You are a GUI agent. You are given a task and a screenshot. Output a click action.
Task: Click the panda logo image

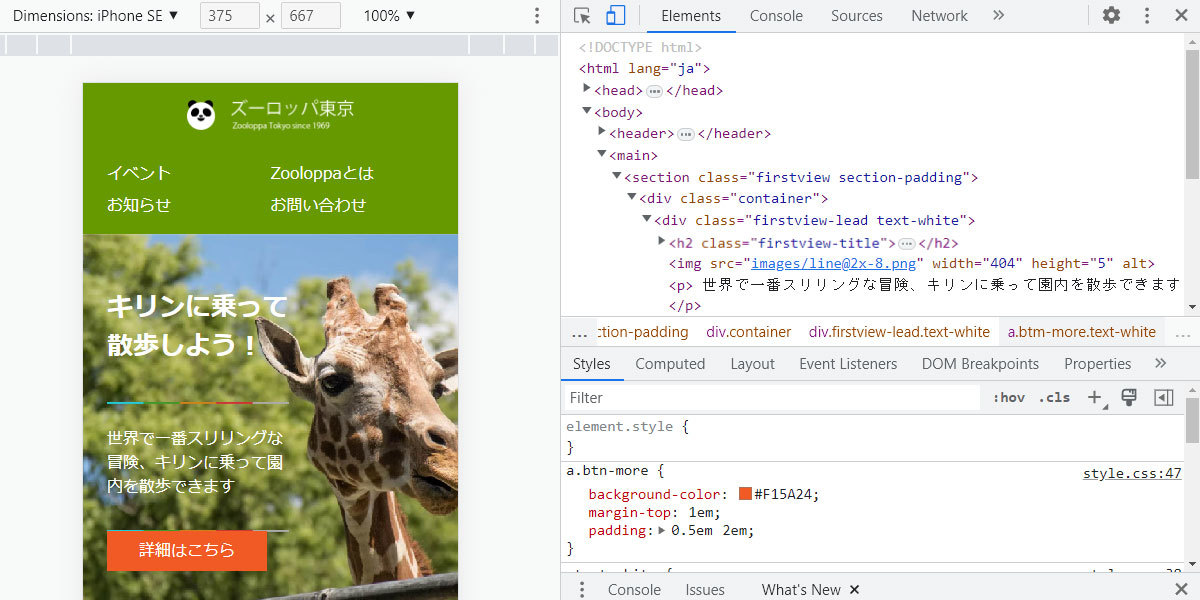(x=201, y=115)
